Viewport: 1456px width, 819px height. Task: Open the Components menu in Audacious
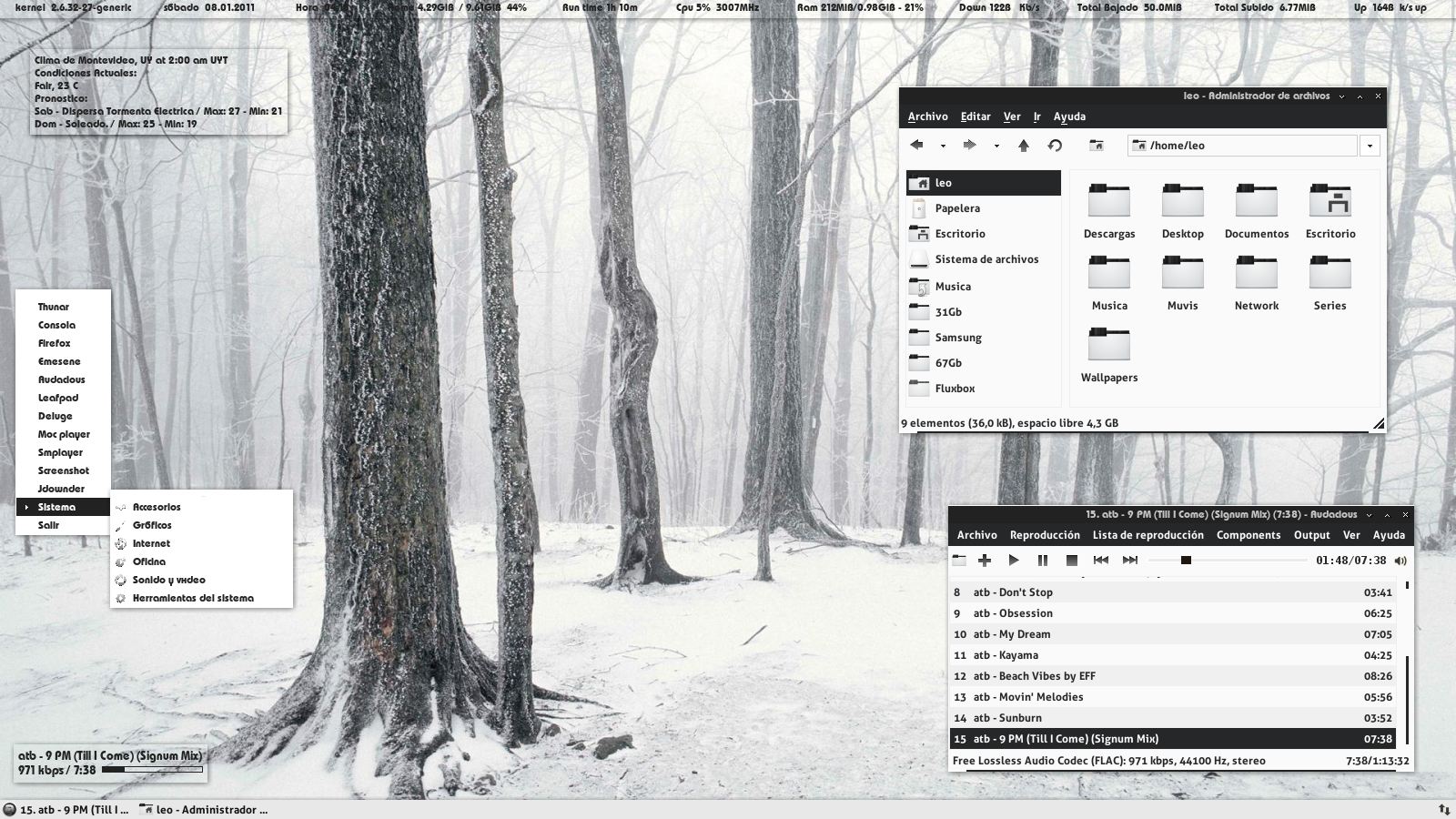pos(1249,535)
